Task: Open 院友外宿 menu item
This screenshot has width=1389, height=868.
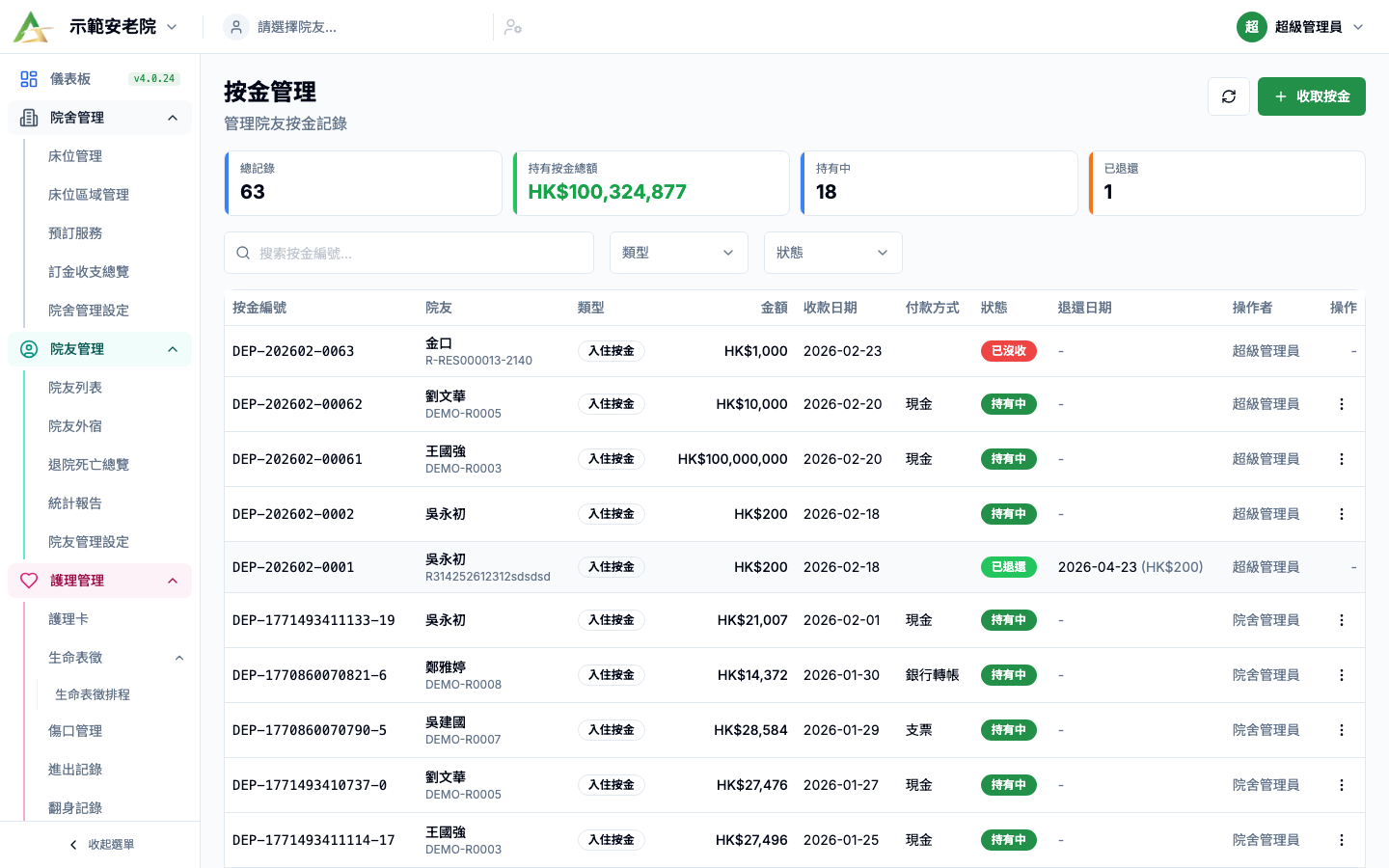Action: [75, 426]
